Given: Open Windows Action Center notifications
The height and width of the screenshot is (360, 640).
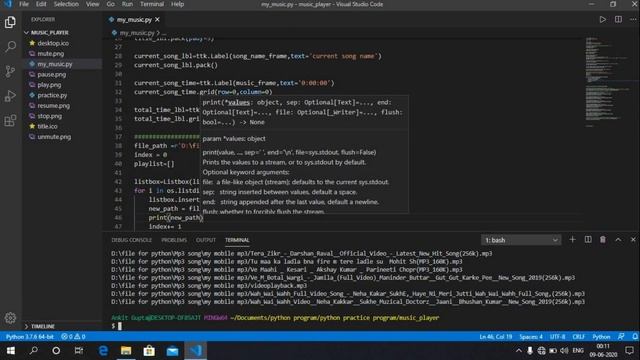Looking at the screenshot, I should pyautogui.click(x=629, y=351).
